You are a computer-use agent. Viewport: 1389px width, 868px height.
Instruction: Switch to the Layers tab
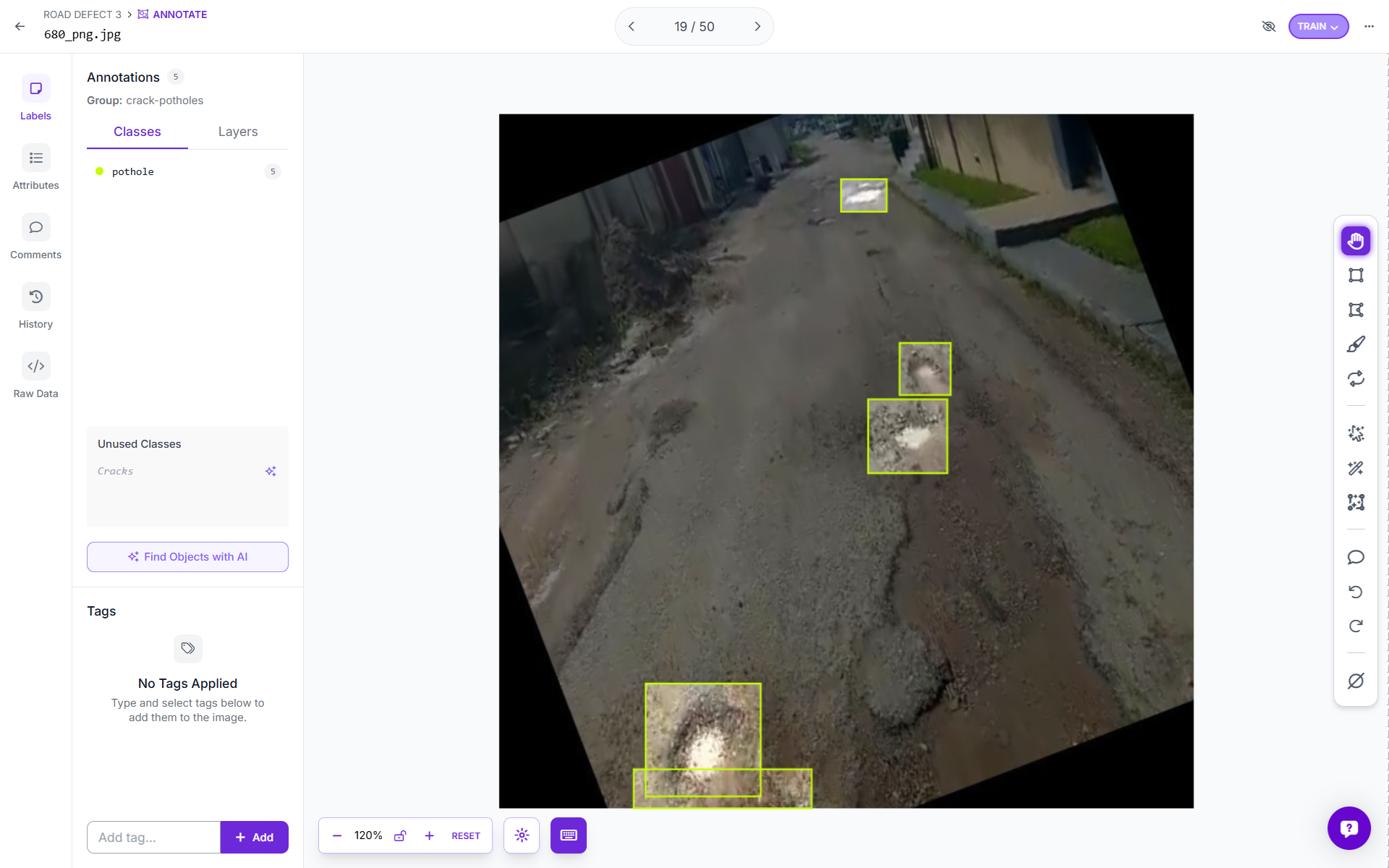pos(238,132)
